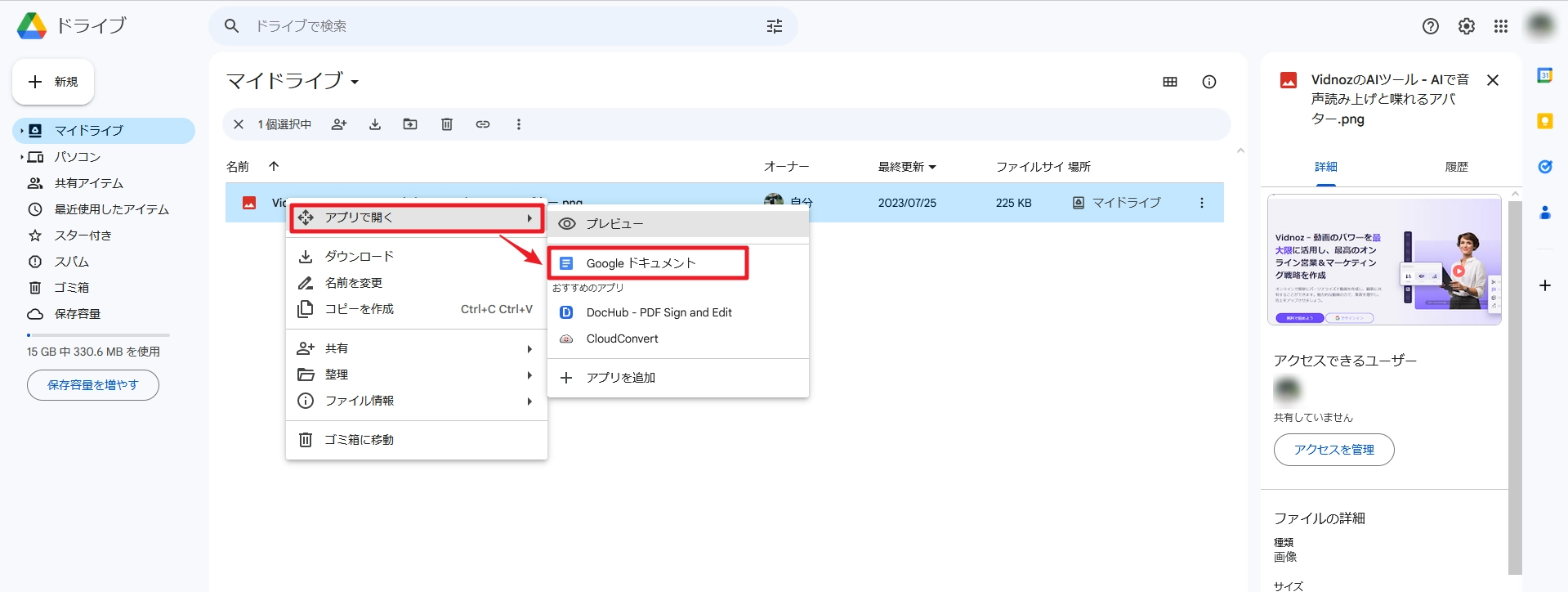This screenshot has height=592, width=1568.
Task: Open ゴミ箱 in sidebar
Action: click(x=104, y=288)
